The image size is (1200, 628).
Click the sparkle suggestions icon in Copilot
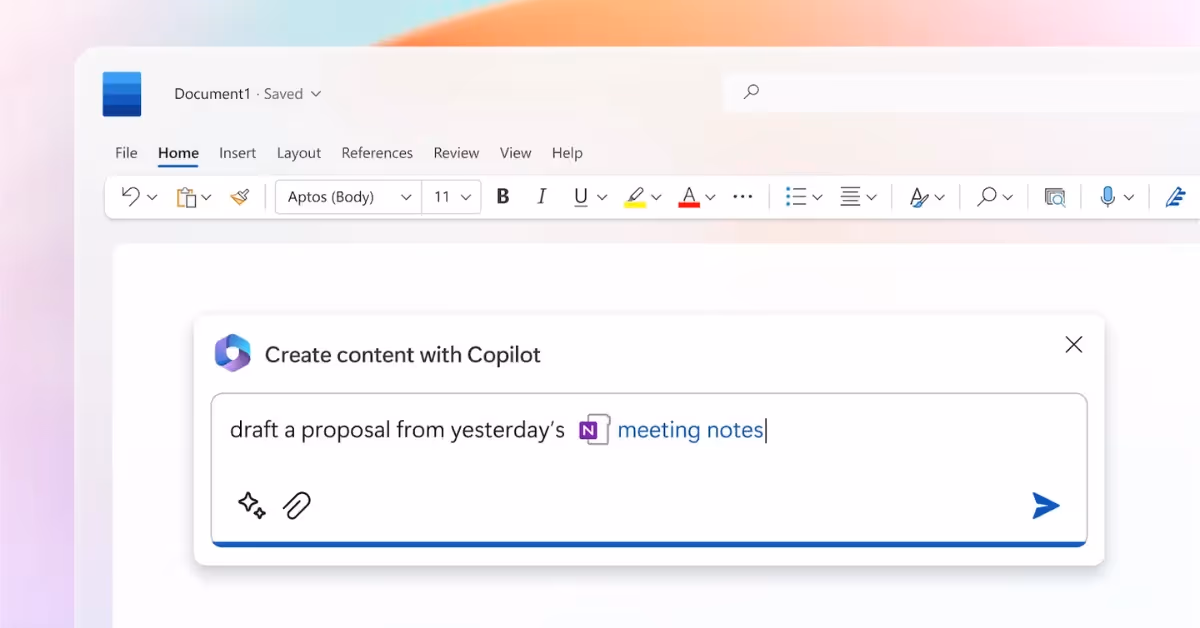pyautogui.click(x=252, y=506)
